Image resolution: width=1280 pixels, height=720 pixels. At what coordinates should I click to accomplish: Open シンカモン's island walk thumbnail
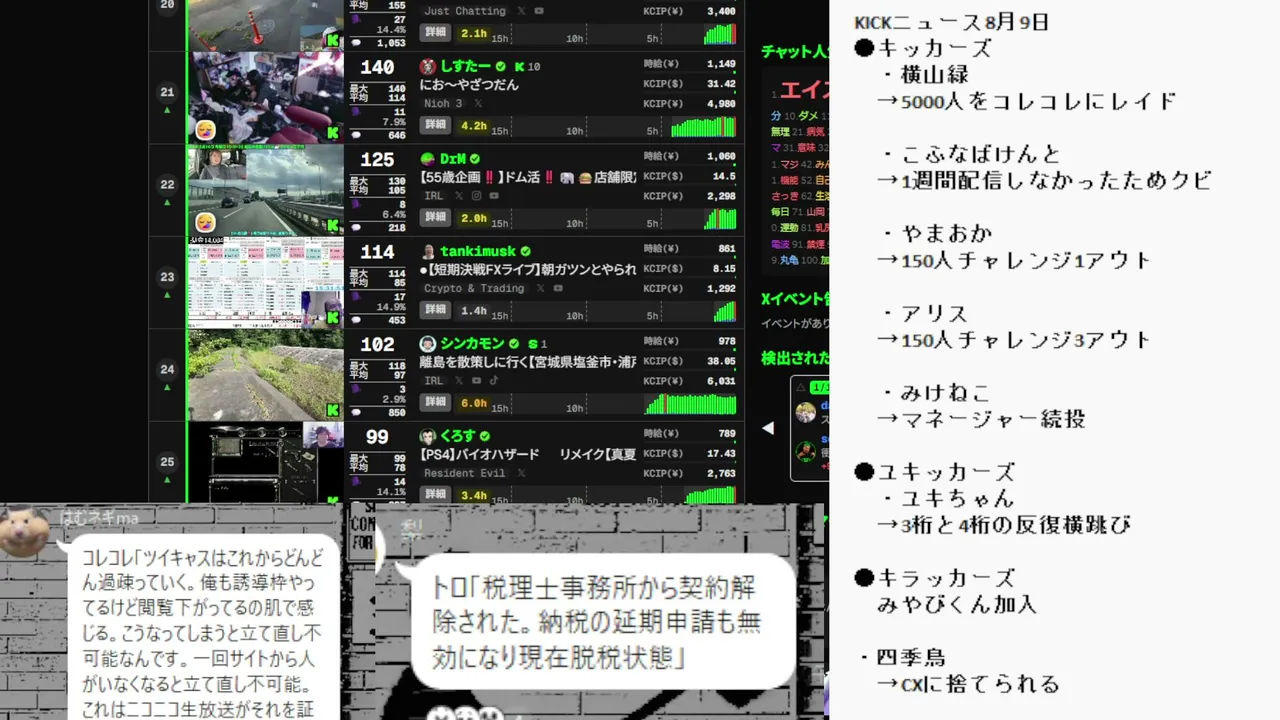coord(266,375)
